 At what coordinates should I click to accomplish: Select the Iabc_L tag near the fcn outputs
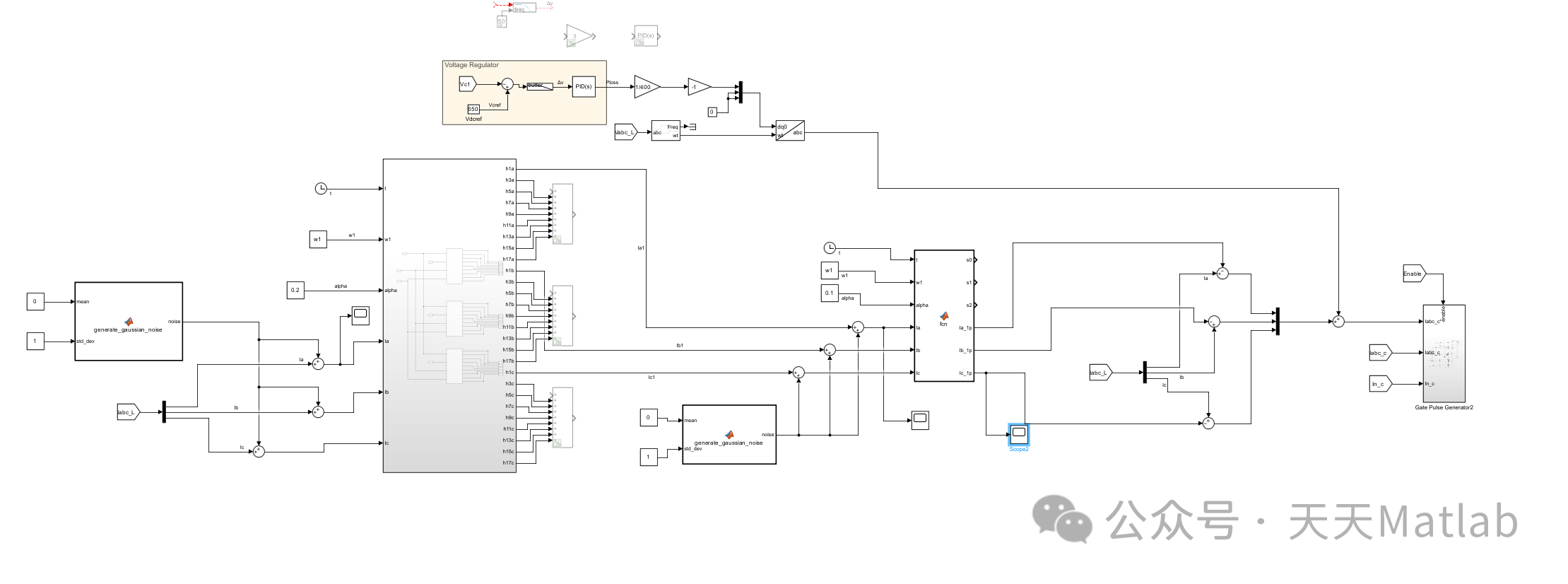pos(1100,372)
